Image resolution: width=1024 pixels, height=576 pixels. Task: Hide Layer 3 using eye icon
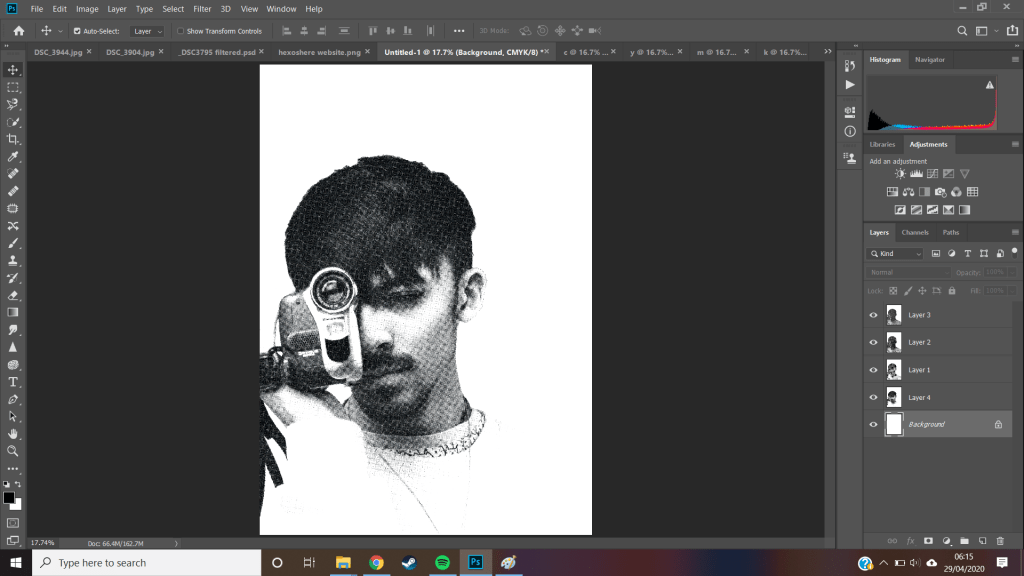[x=873, y=315]
